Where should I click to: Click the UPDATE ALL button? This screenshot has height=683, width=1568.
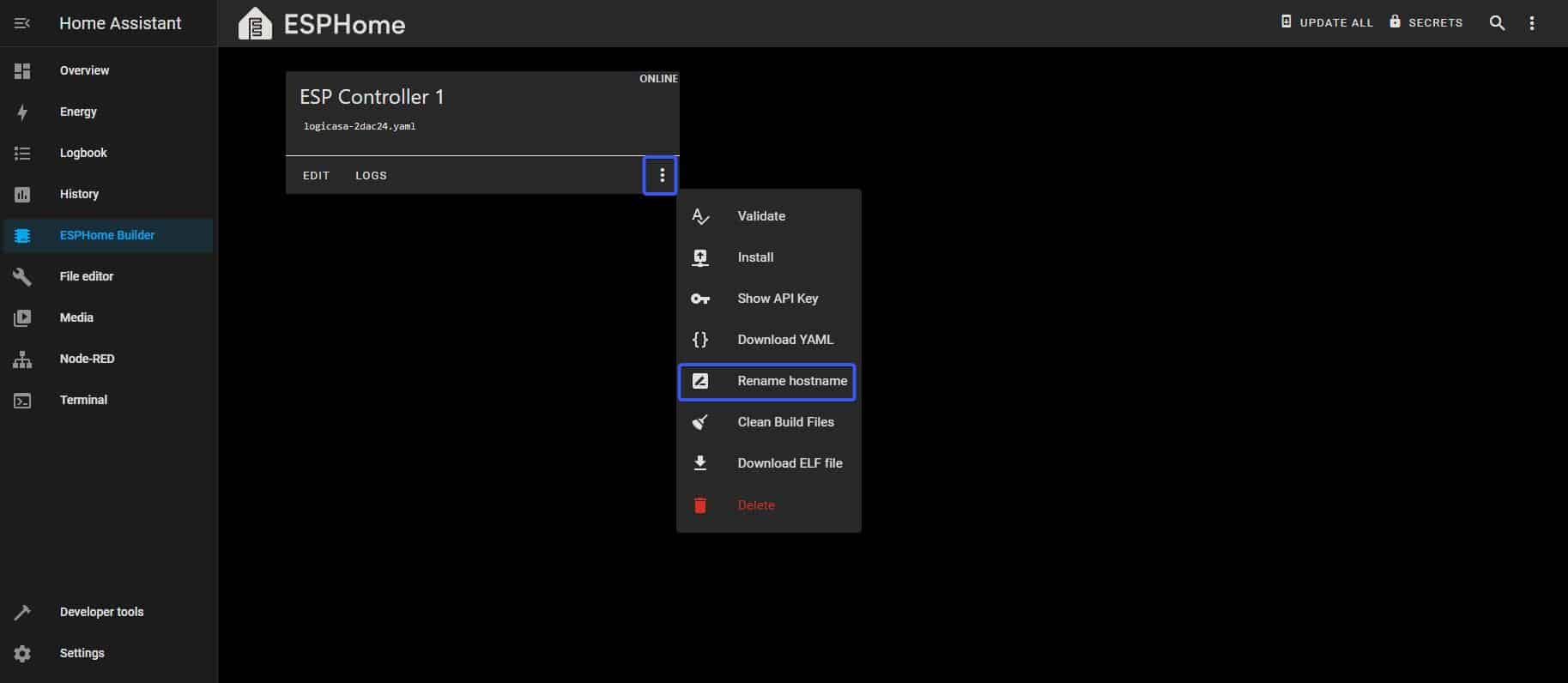click(x=1327, y=22)
